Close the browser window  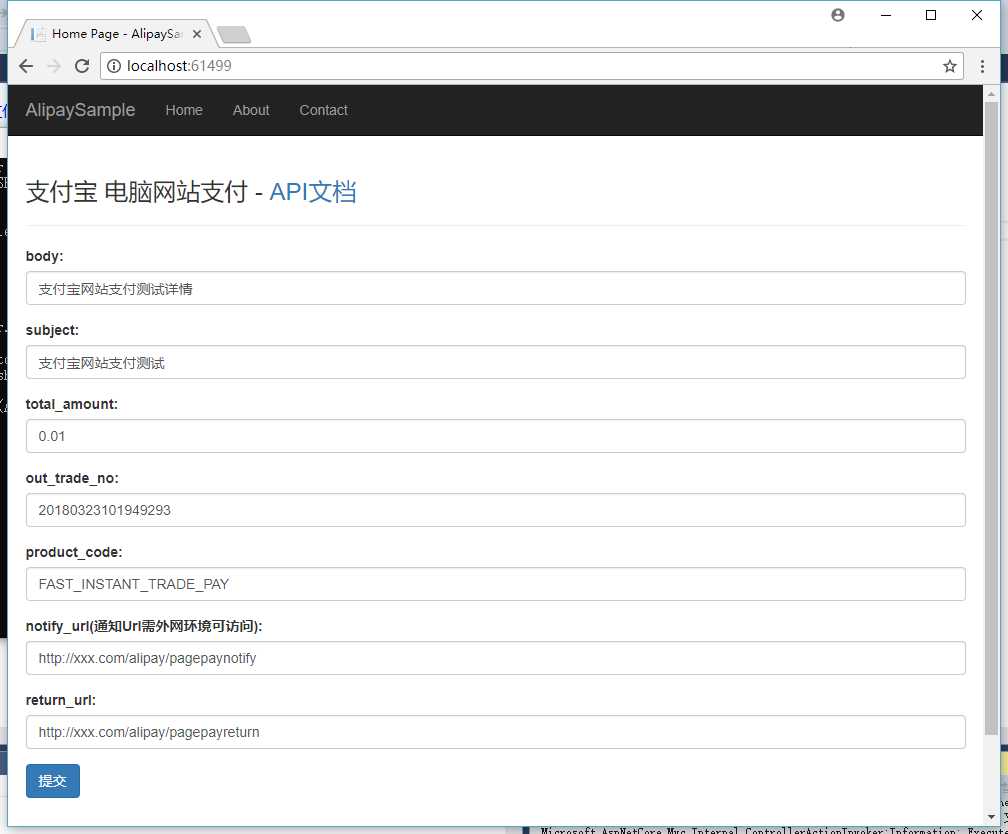pos(976,15)
